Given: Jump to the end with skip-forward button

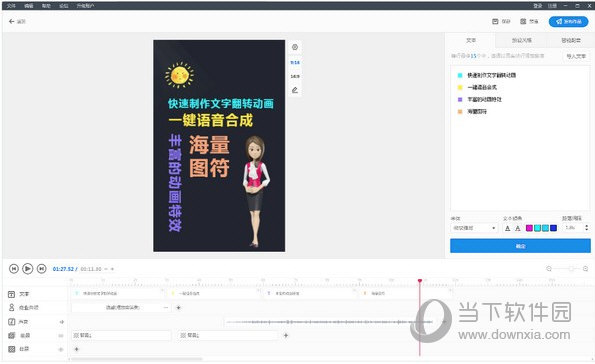Looking at the screenshot, I should coord(42,269).
